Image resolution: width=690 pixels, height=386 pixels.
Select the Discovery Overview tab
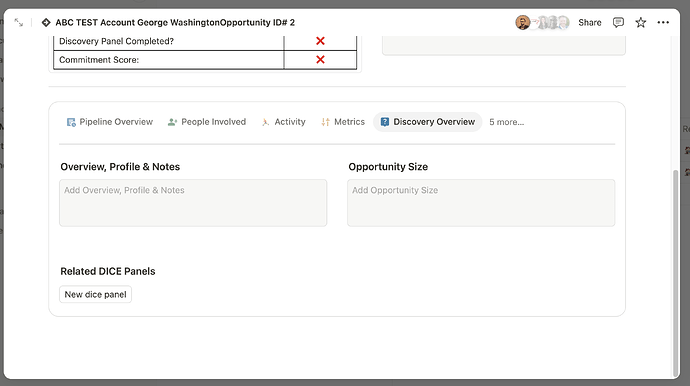(x=428, y=122)
